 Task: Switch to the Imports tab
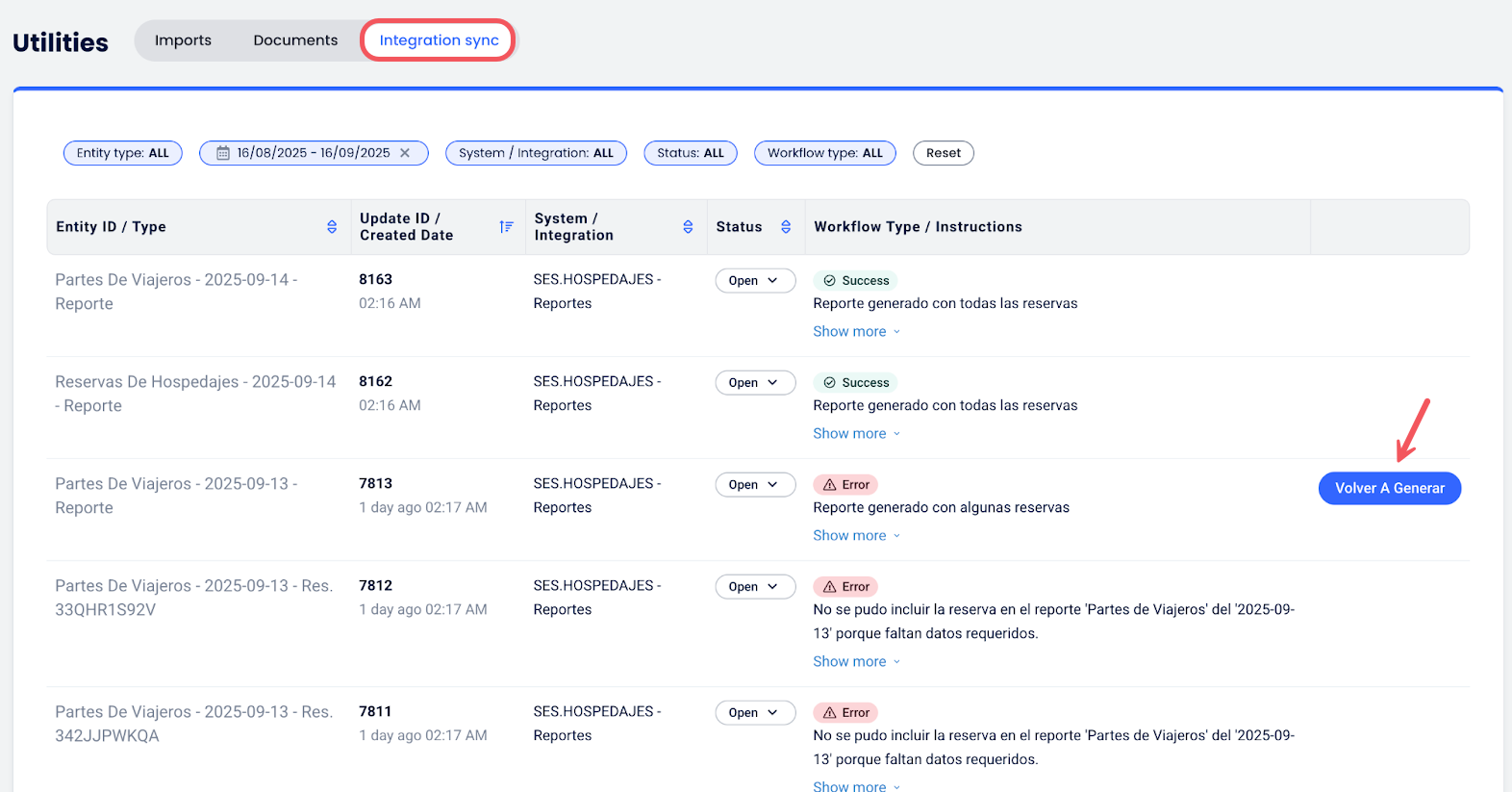(x=183, y=40)
